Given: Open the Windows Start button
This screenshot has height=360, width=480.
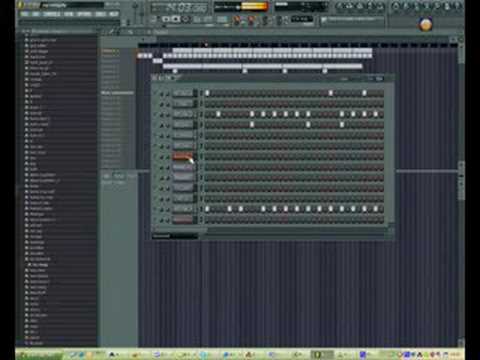Looking at the screenshot, I should [39, 355].
